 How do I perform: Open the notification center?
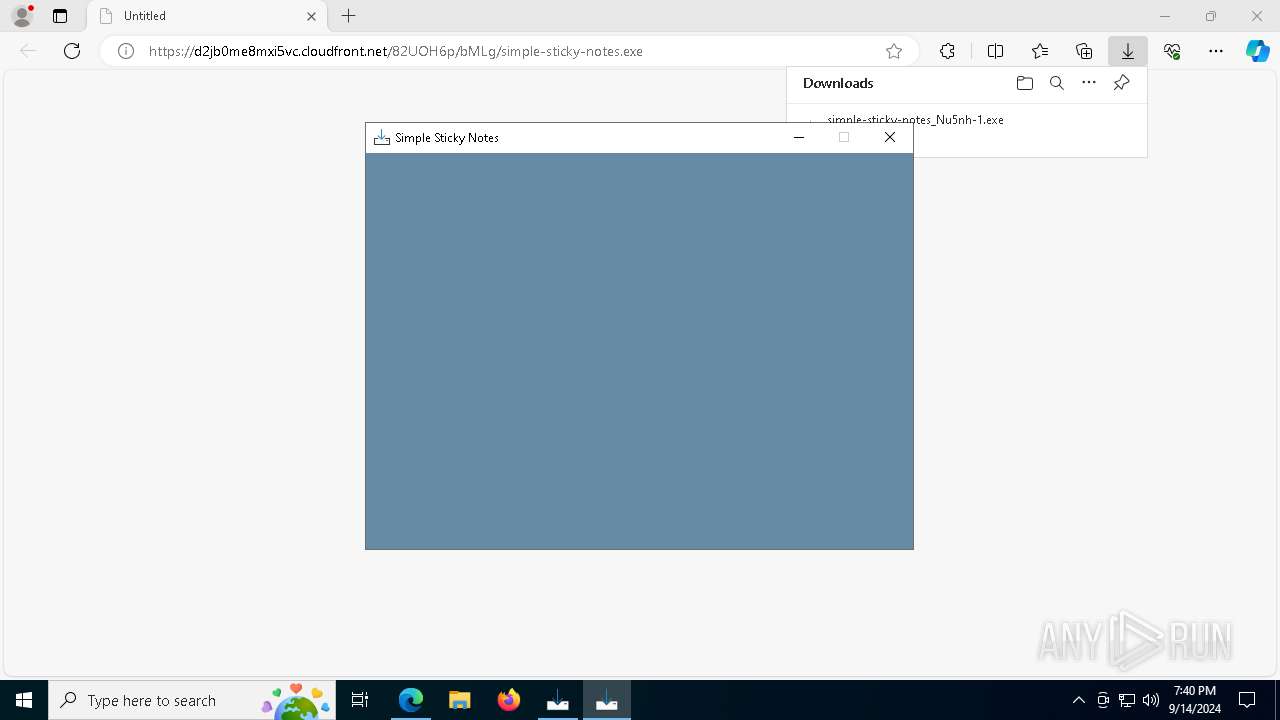tap(1247, 700)
